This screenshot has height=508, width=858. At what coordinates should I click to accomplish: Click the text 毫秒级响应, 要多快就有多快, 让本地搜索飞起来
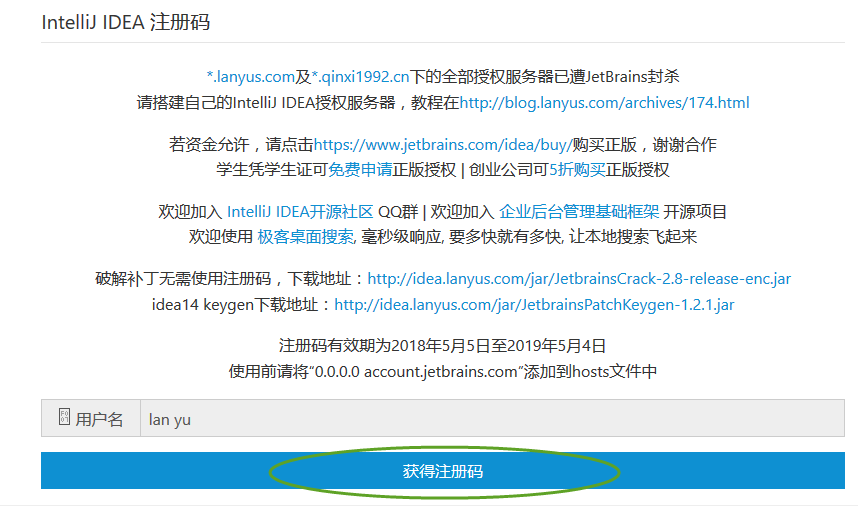click(x=529, y=237)
